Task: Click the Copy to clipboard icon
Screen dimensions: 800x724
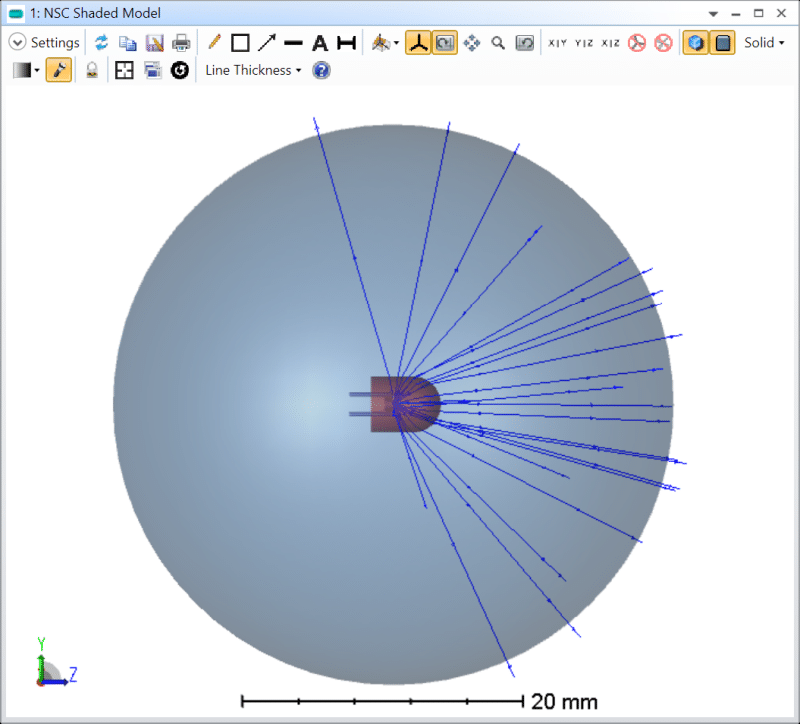Action: click(x=129, y=43)
